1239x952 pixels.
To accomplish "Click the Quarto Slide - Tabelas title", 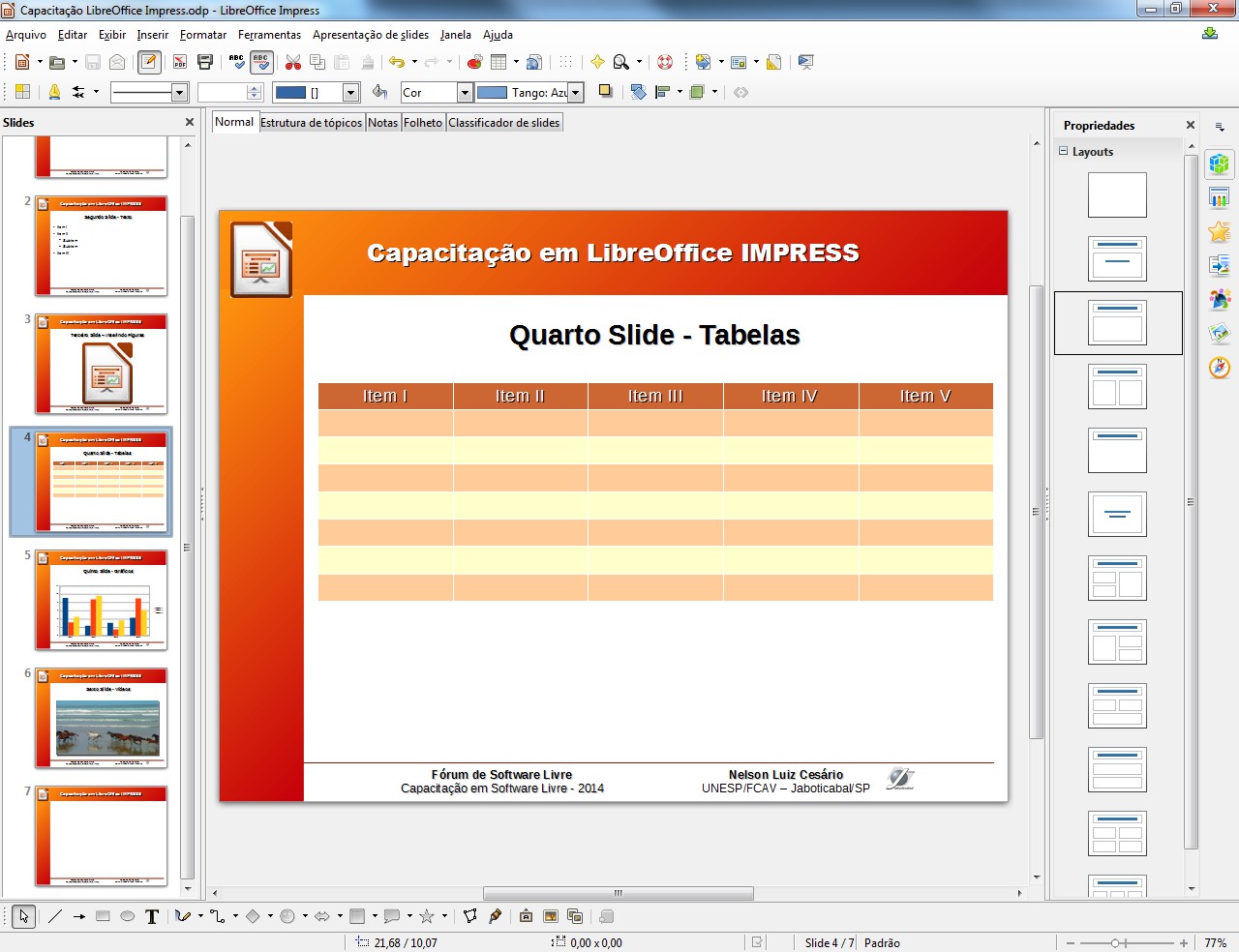I will point(654,335).
